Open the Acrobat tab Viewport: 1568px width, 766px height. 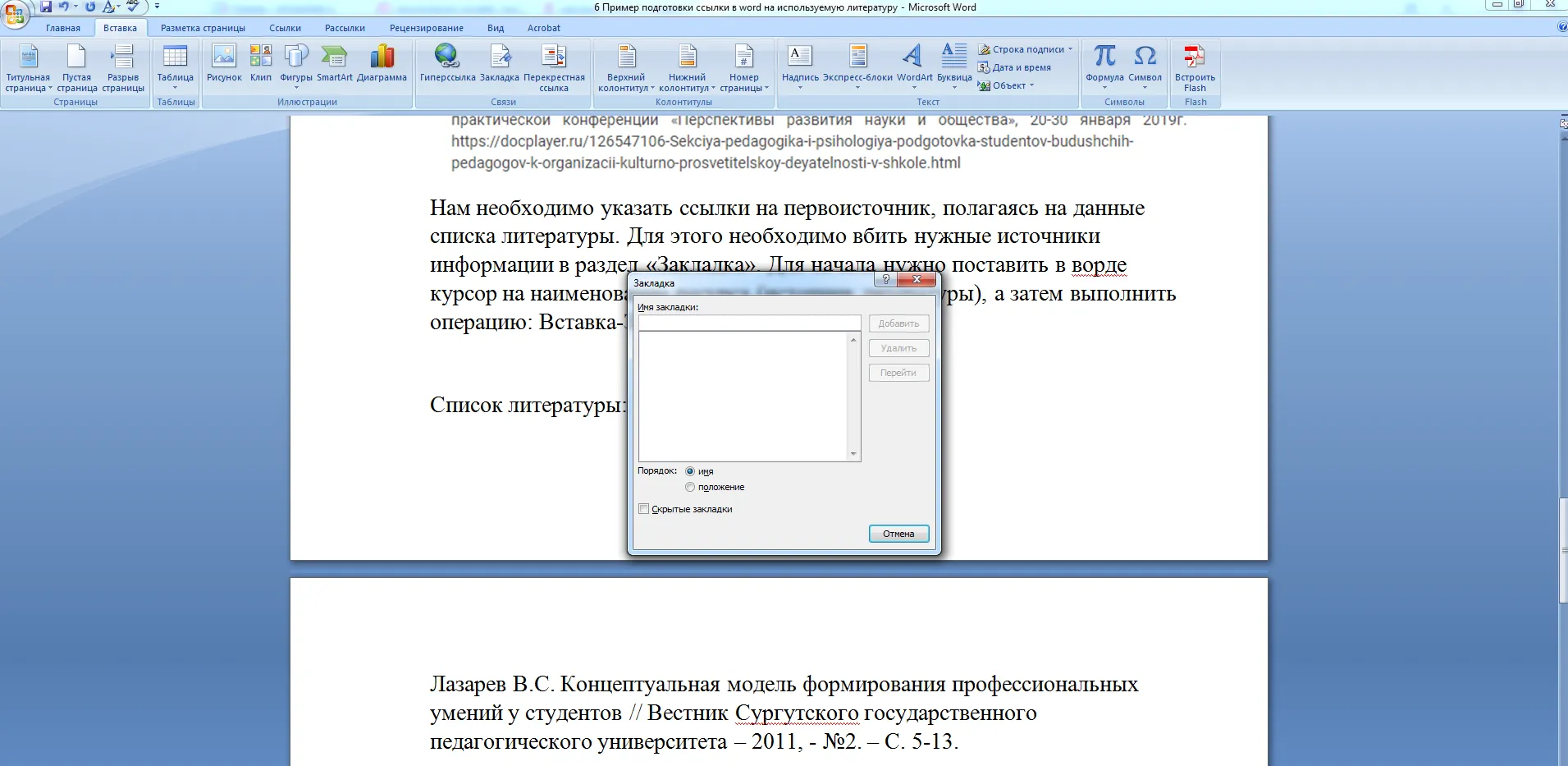[544, 28]
